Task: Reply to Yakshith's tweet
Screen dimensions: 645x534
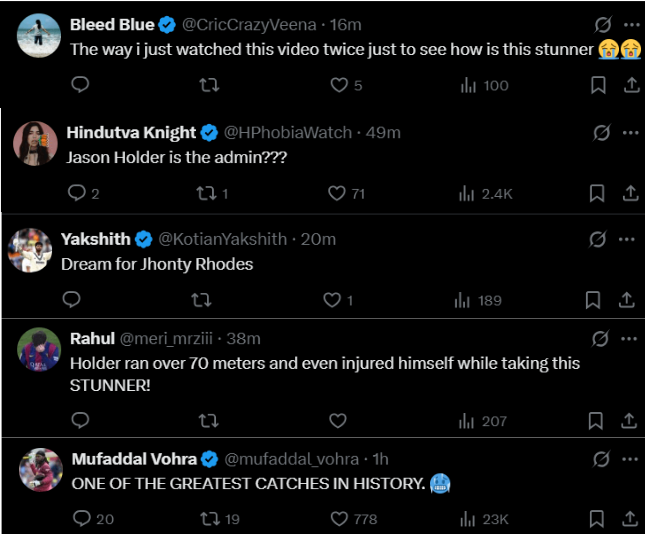Action: (x=71, y=299)
